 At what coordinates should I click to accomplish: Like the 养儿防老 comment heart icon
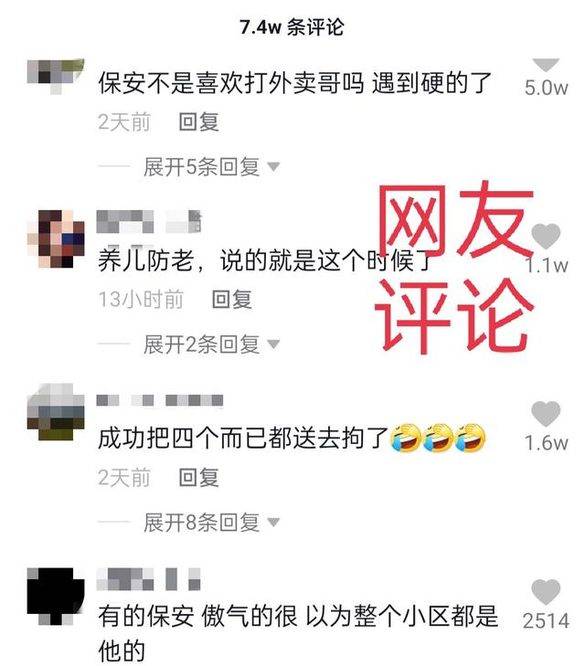point(546,236)
